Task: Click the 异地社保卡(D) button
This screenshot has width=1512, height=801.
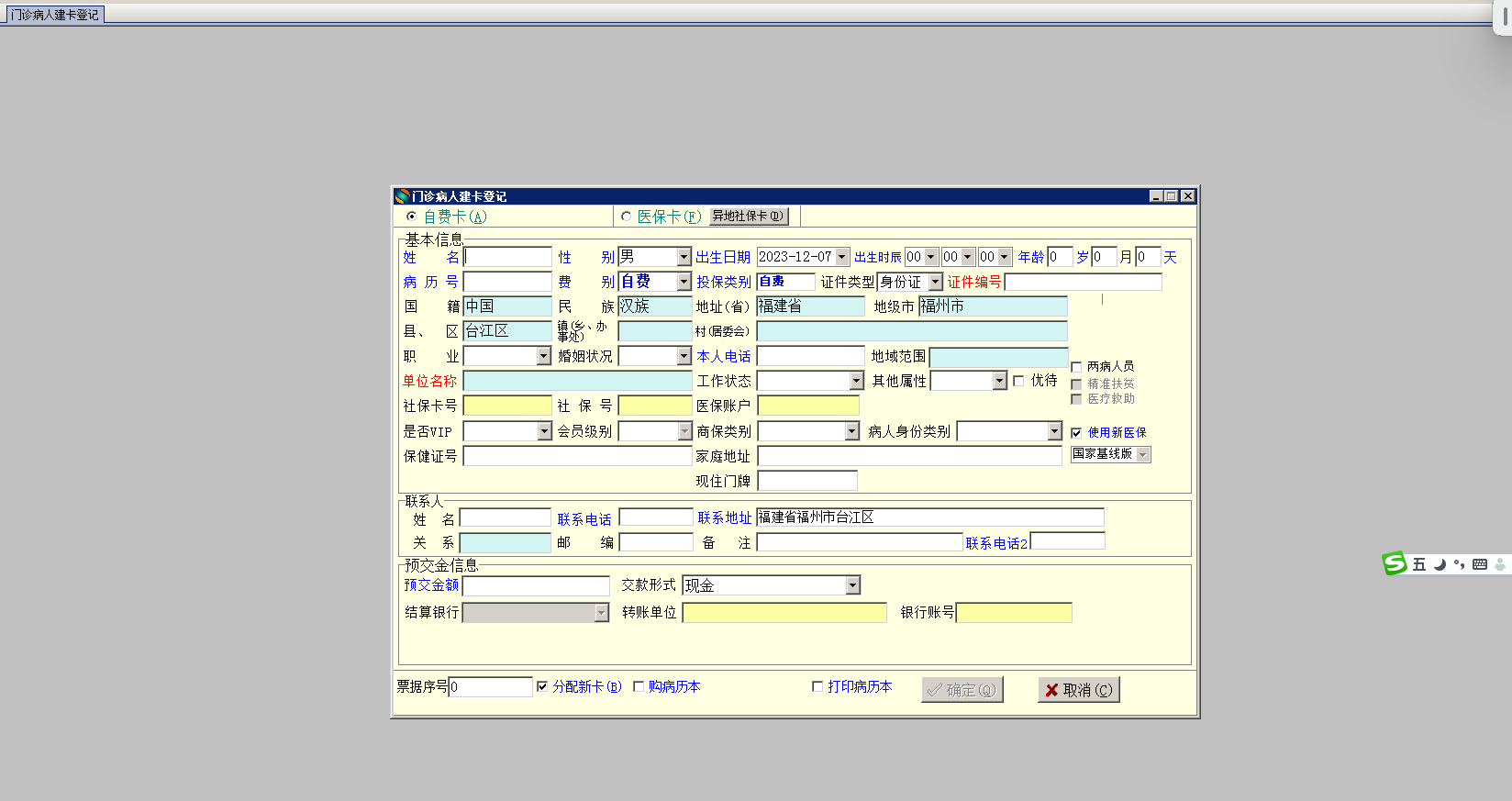Action: click(x=749, y=217)
